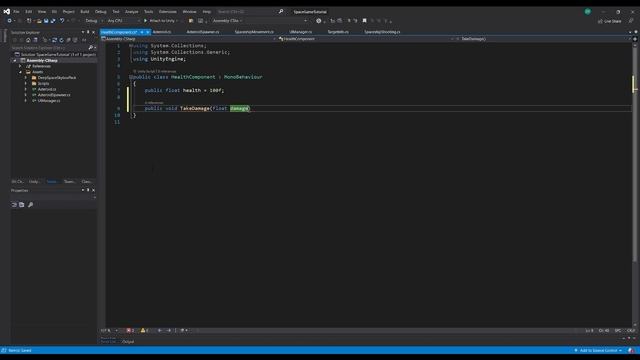Expand the DeepSpaceSkyboxPack folder

click(x=26, y=78)
